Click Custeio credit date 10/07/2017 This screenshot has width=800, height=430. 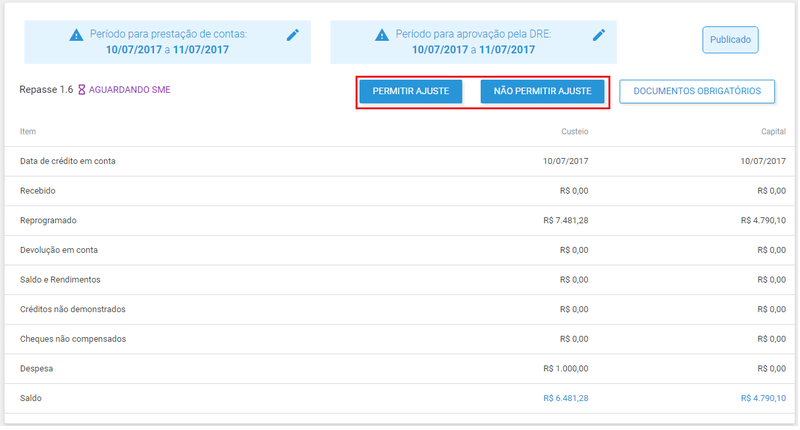click(x=566, y=161)
